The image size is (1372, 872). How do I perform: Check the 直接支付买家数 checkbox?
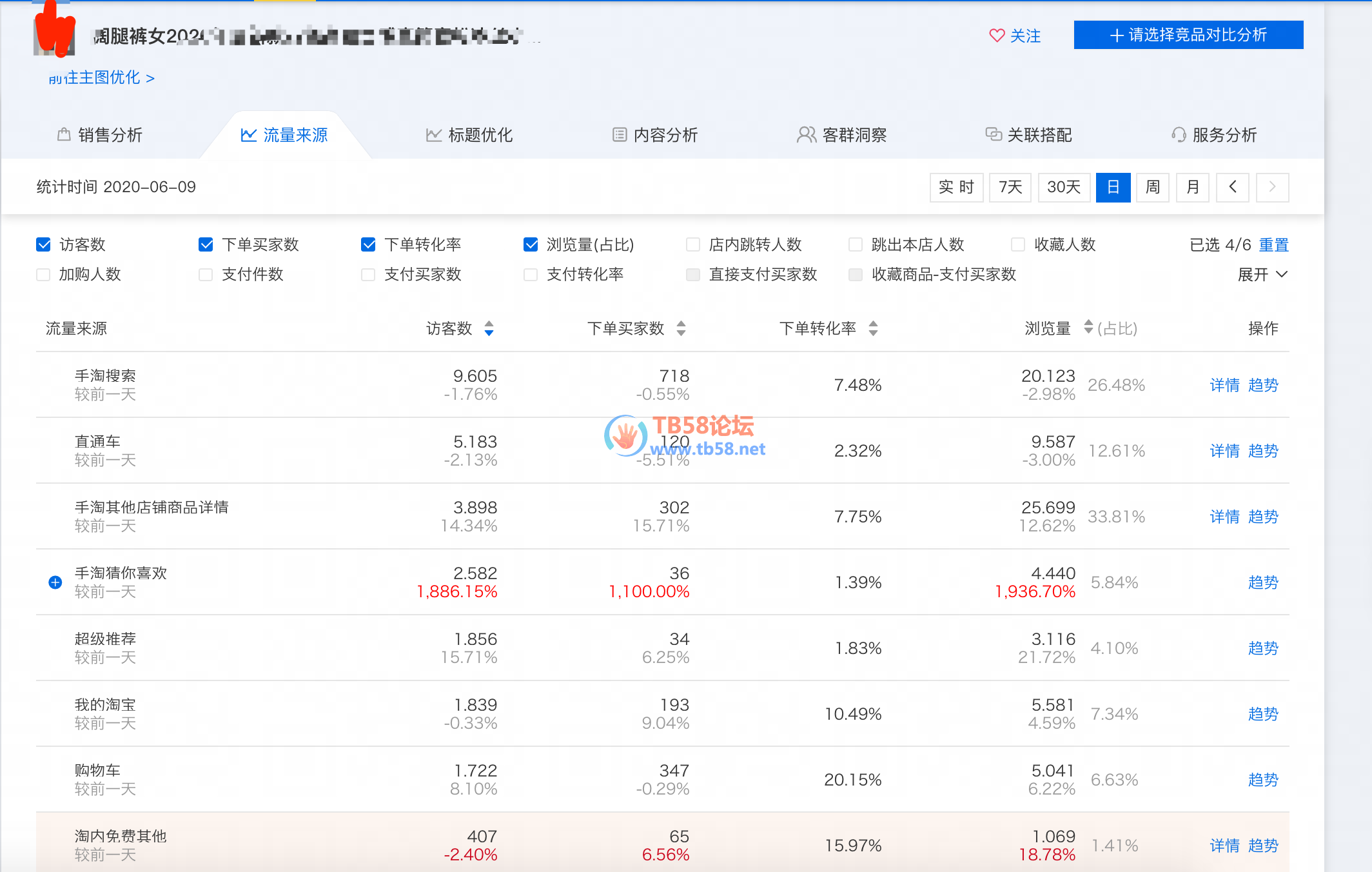pos(693,275)
